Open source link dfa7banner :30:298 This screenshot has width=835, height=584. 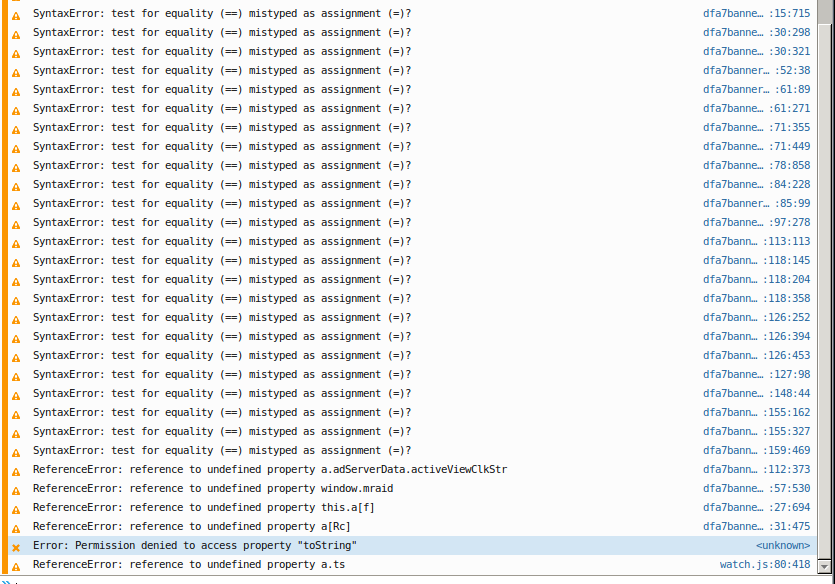click(756, 32)
